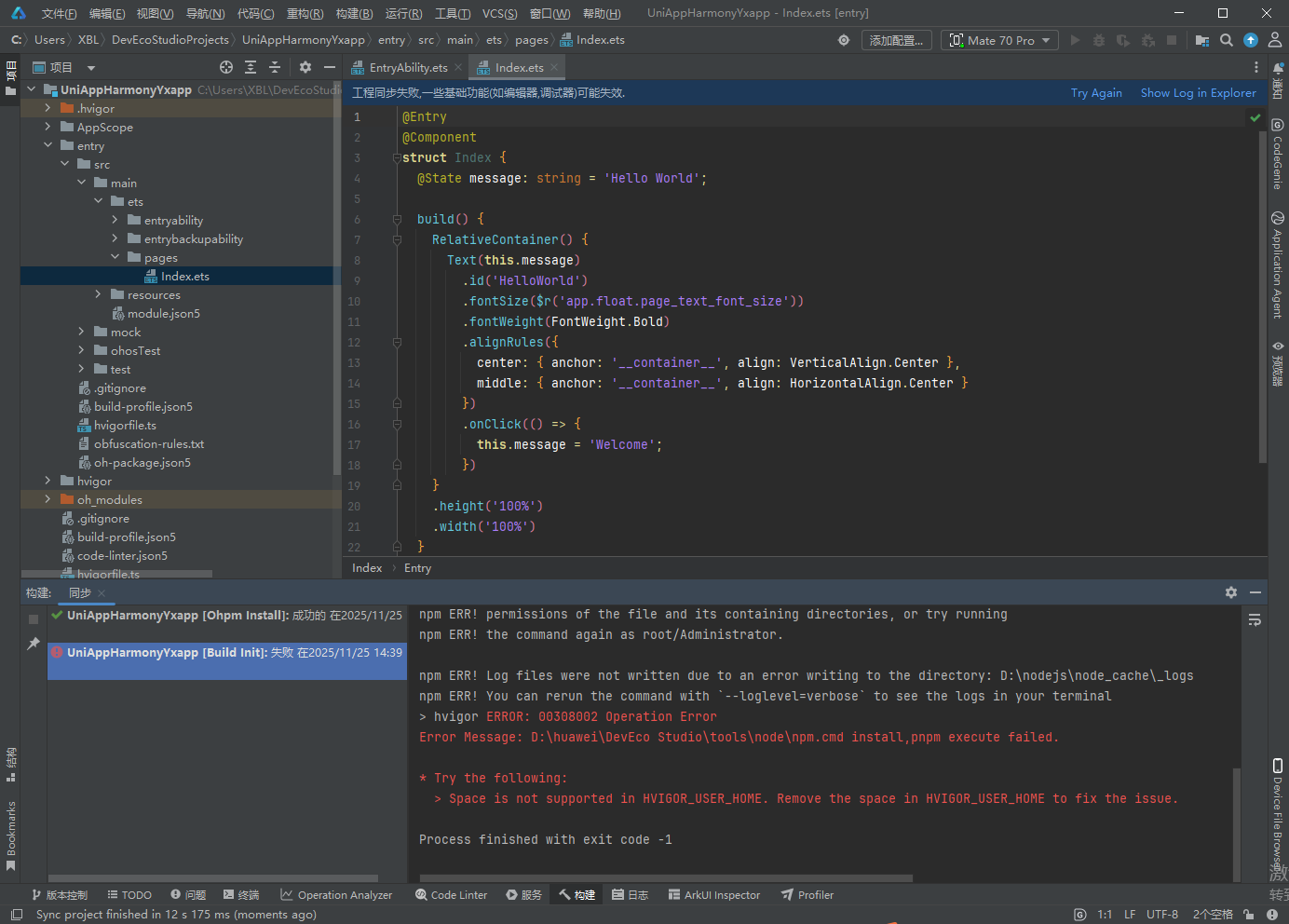Screen dimensions: 1289x924
Task: Open Code Linter tool window
Action: point(451,895)
